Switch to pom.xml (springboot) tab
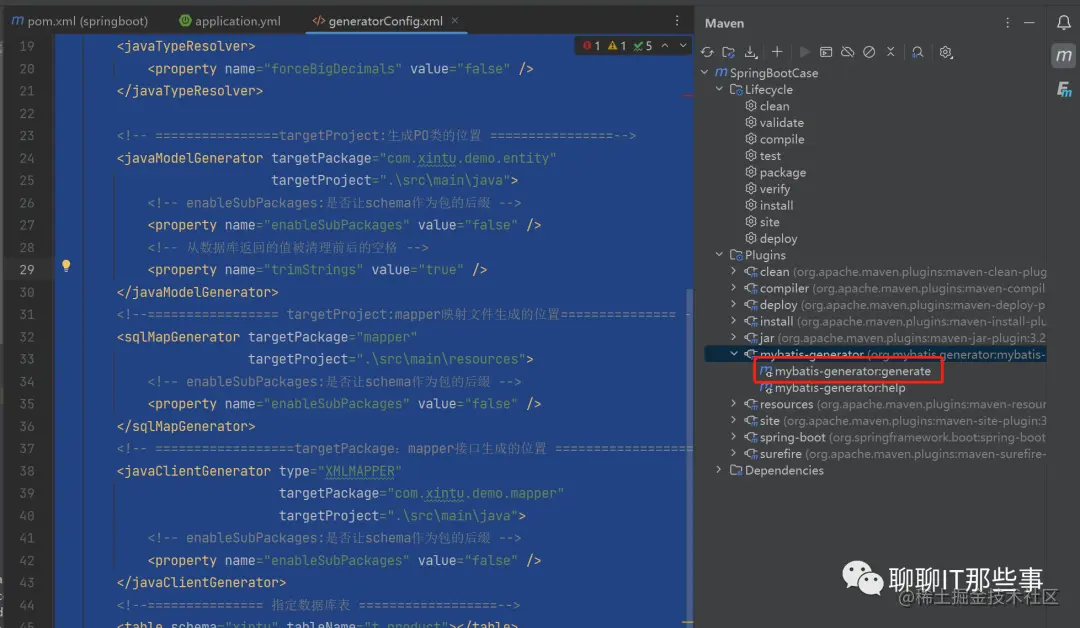The height and width of the screenshot is (628, 1080). pyautogui.click(x=80, y=21)
